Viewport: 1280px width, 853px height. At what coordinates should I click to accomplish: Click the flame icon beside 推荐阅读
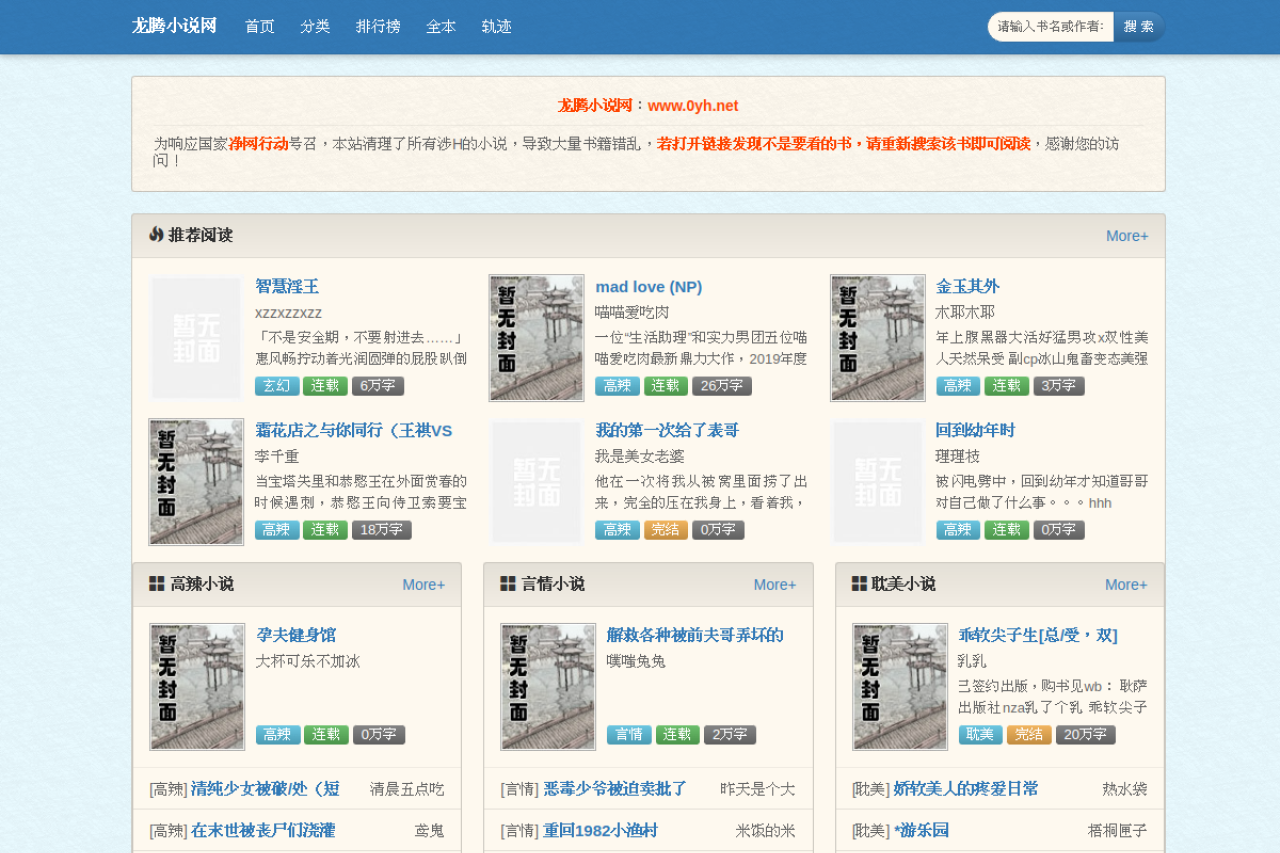156,234
